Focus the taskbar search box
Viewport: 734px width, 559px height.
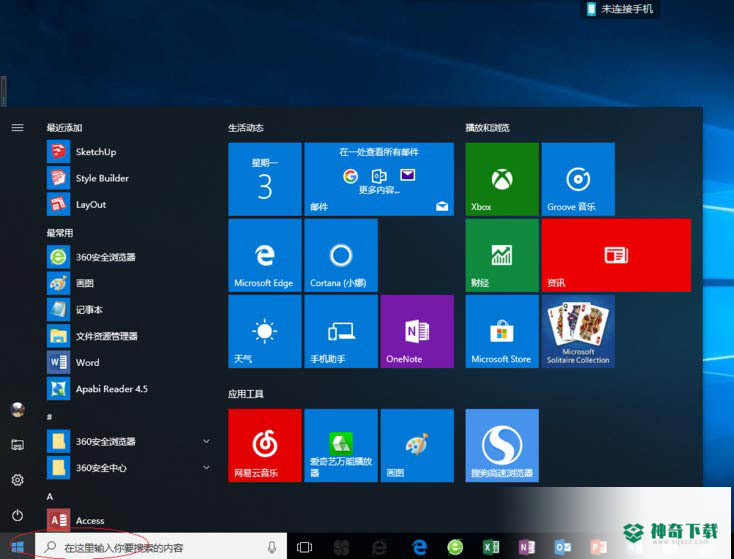point(161,546)
